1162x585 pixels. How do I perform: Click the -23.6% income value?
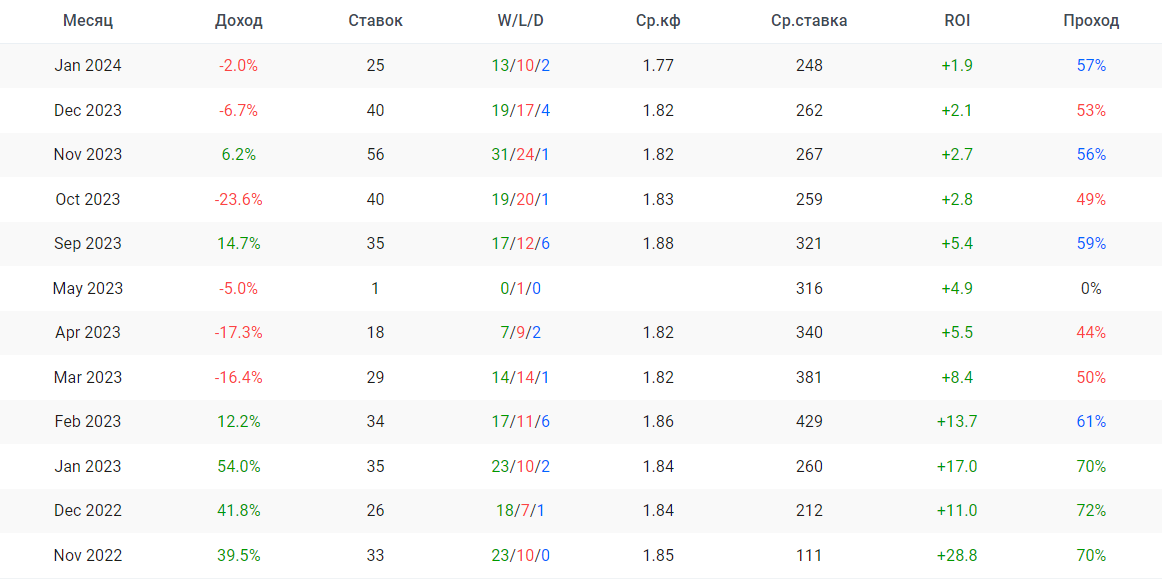click(238, 199)
